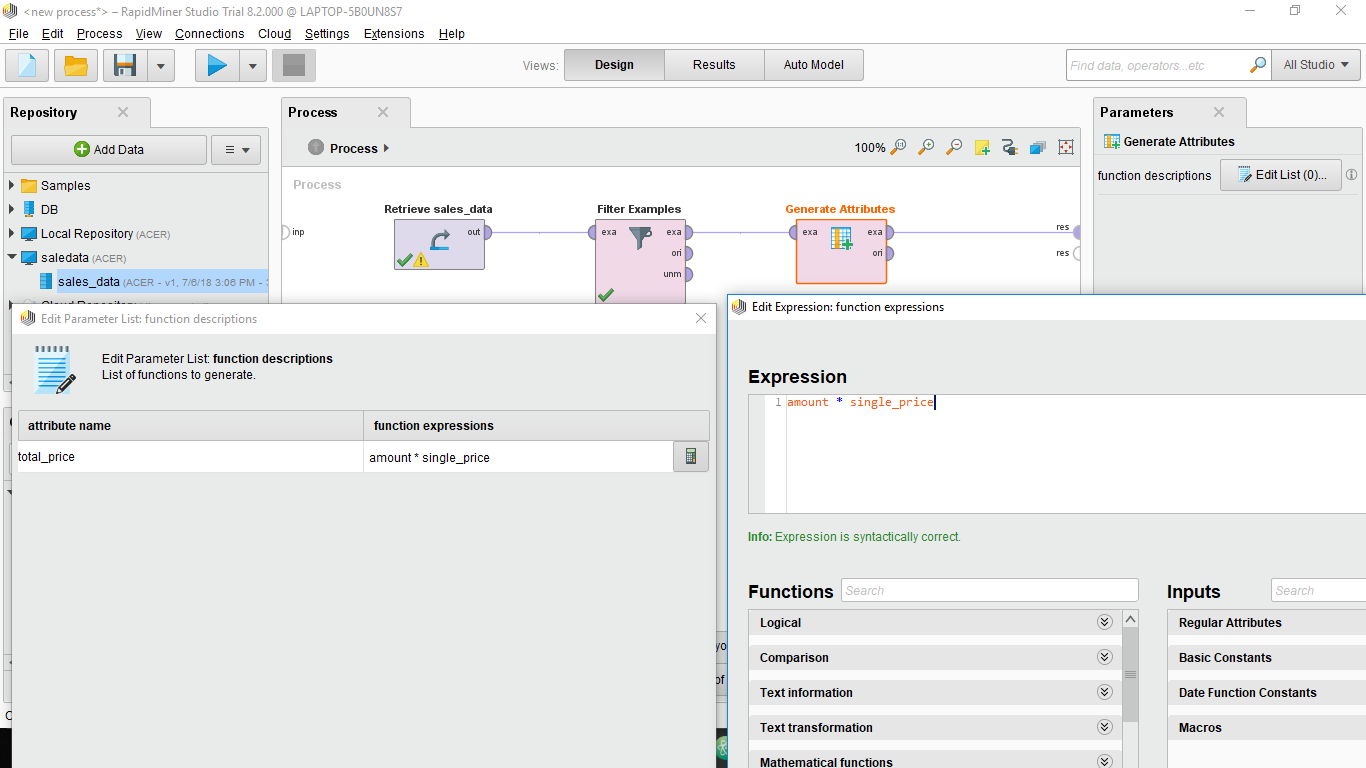This screenshot has height=768, width=1366.
Task: Switch to the Results view
Action: [x=714, y=65]
